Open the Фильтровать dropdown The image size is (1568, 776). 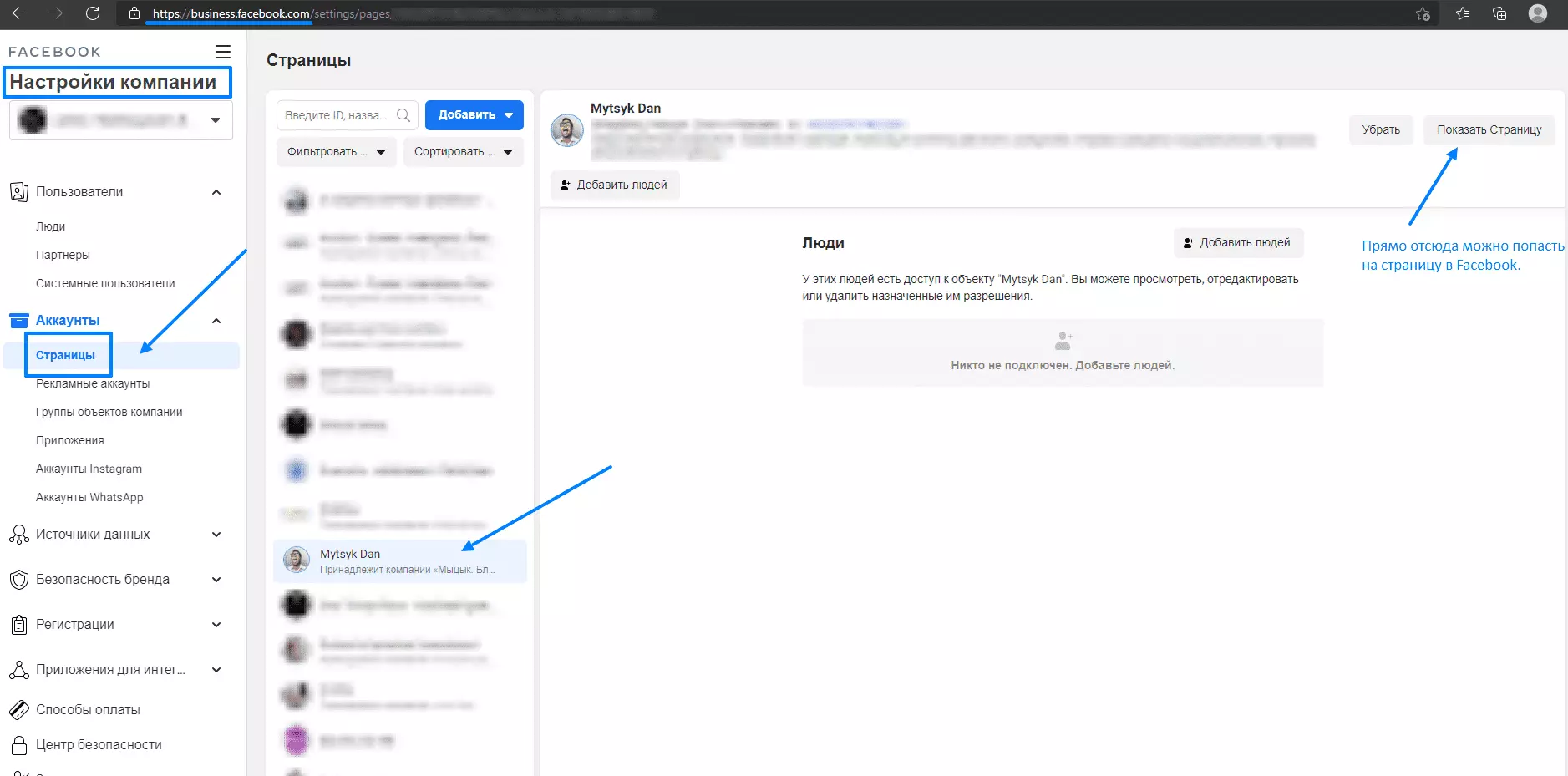pos(337,152)
